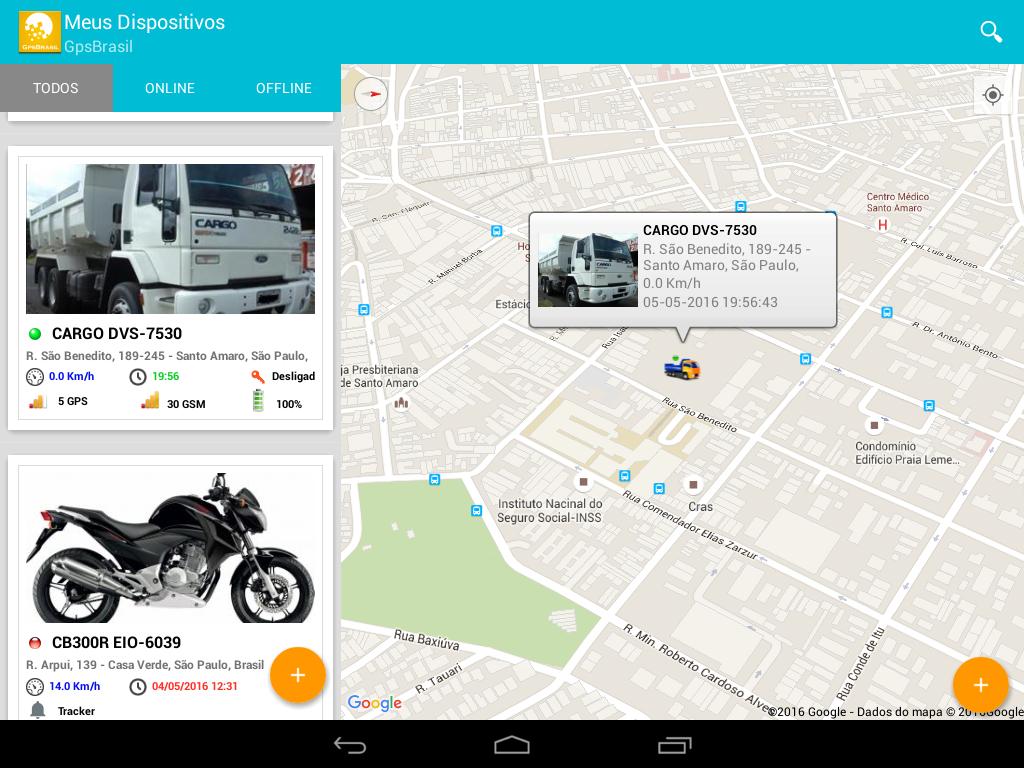Tap Presbiteriana de Santo Amaro church marker
Image resolution: width=1024 pixels, height=768 pixels.
pyautogui.click(x=401, y=403)
